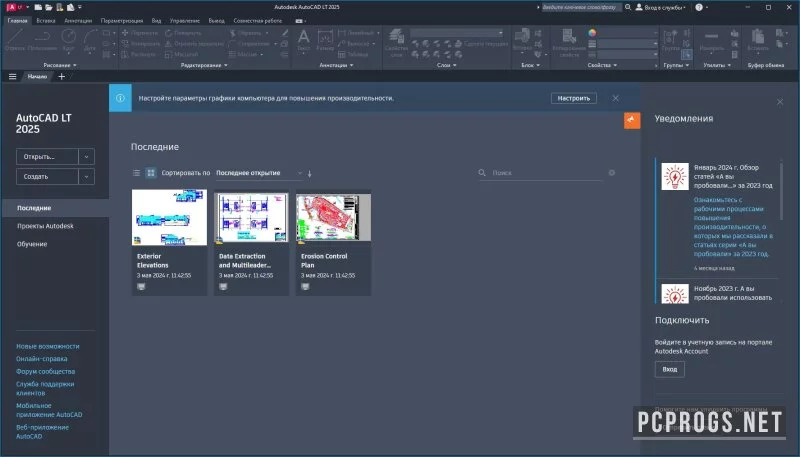This screenshot has width=800, height=457.
Task: Choose the Scale (Масштаб) tool
Action: tap(181, 54)
